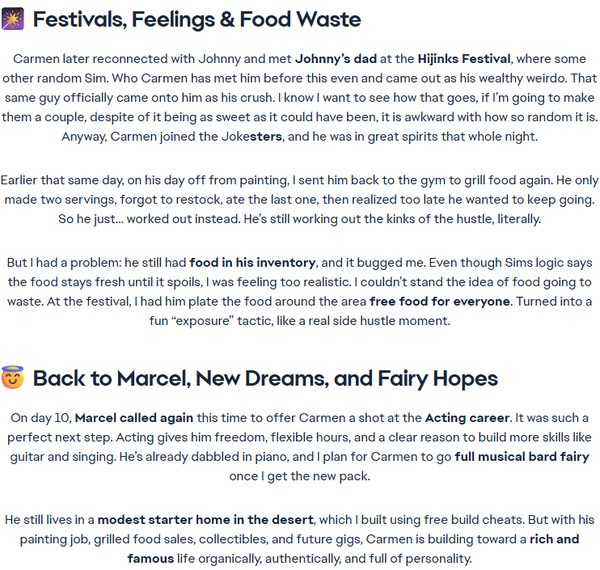The image size is (600, 570).
Task: Click the bold 'Hijinks Festival' text
Action: pyautogui.click(x=464, y=59)
